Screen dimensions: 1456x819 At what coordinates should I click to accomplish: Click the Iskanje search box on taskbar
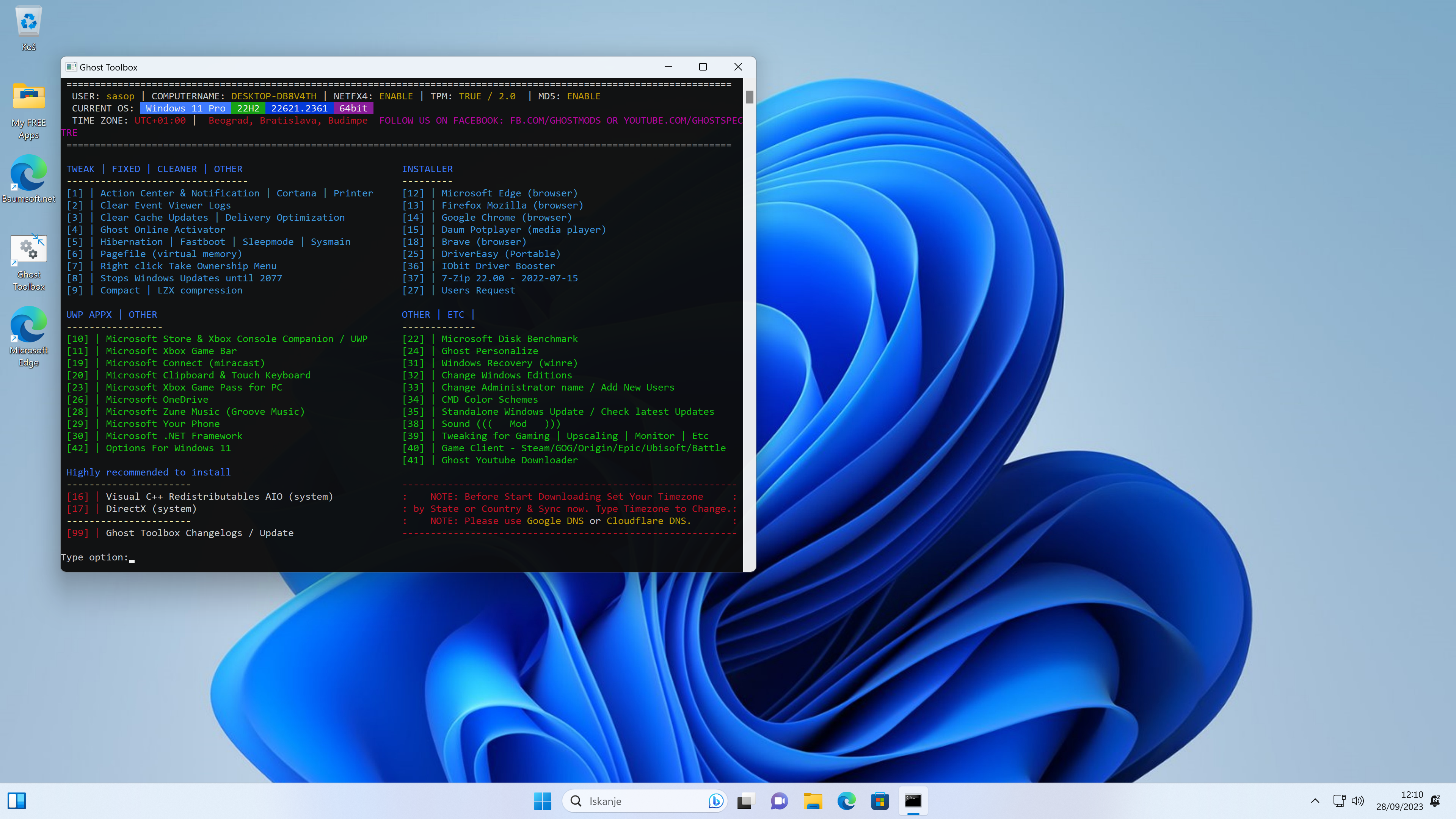point(644,801)
